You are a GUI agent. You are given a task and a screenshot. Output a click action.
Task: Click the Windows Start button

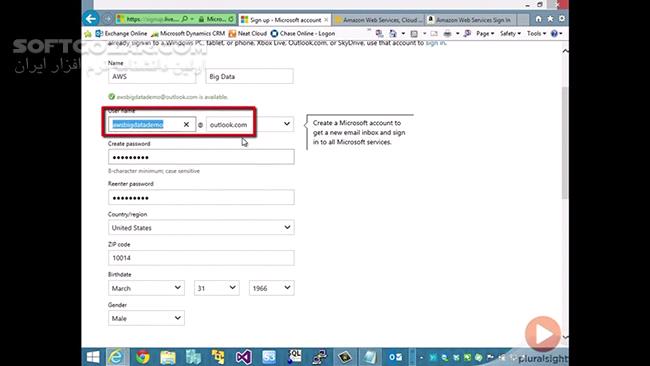tap(93, 357)
